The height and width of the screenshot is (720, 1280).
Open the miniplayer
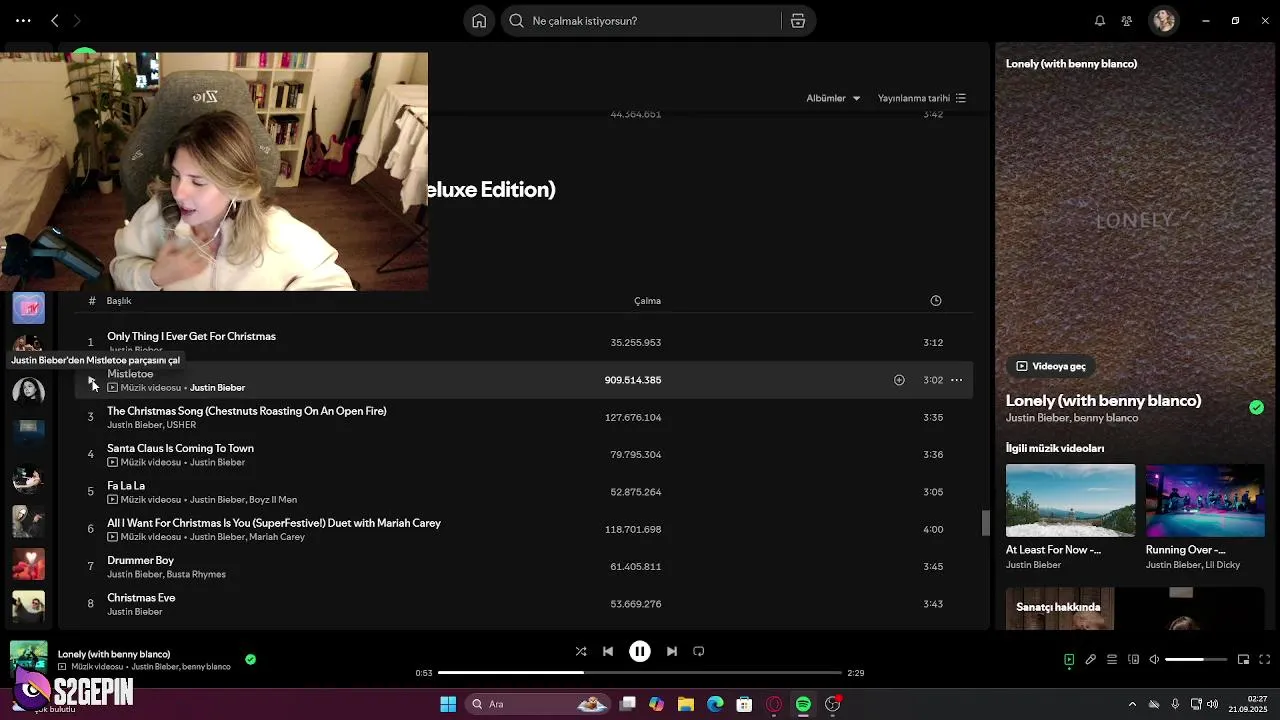tap(1244, 660)
